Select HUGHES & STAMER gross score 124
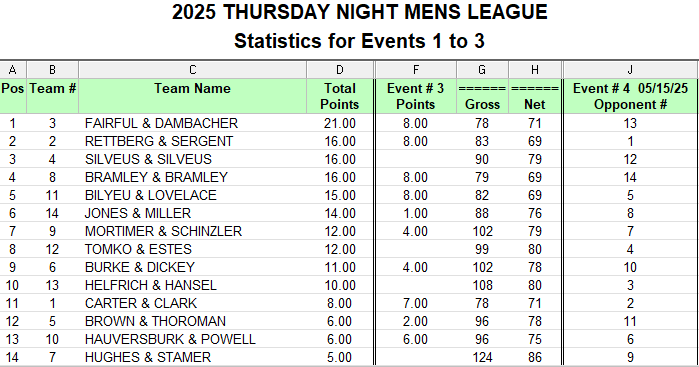The height and width of the screenshot is (367, 699). 482,357
